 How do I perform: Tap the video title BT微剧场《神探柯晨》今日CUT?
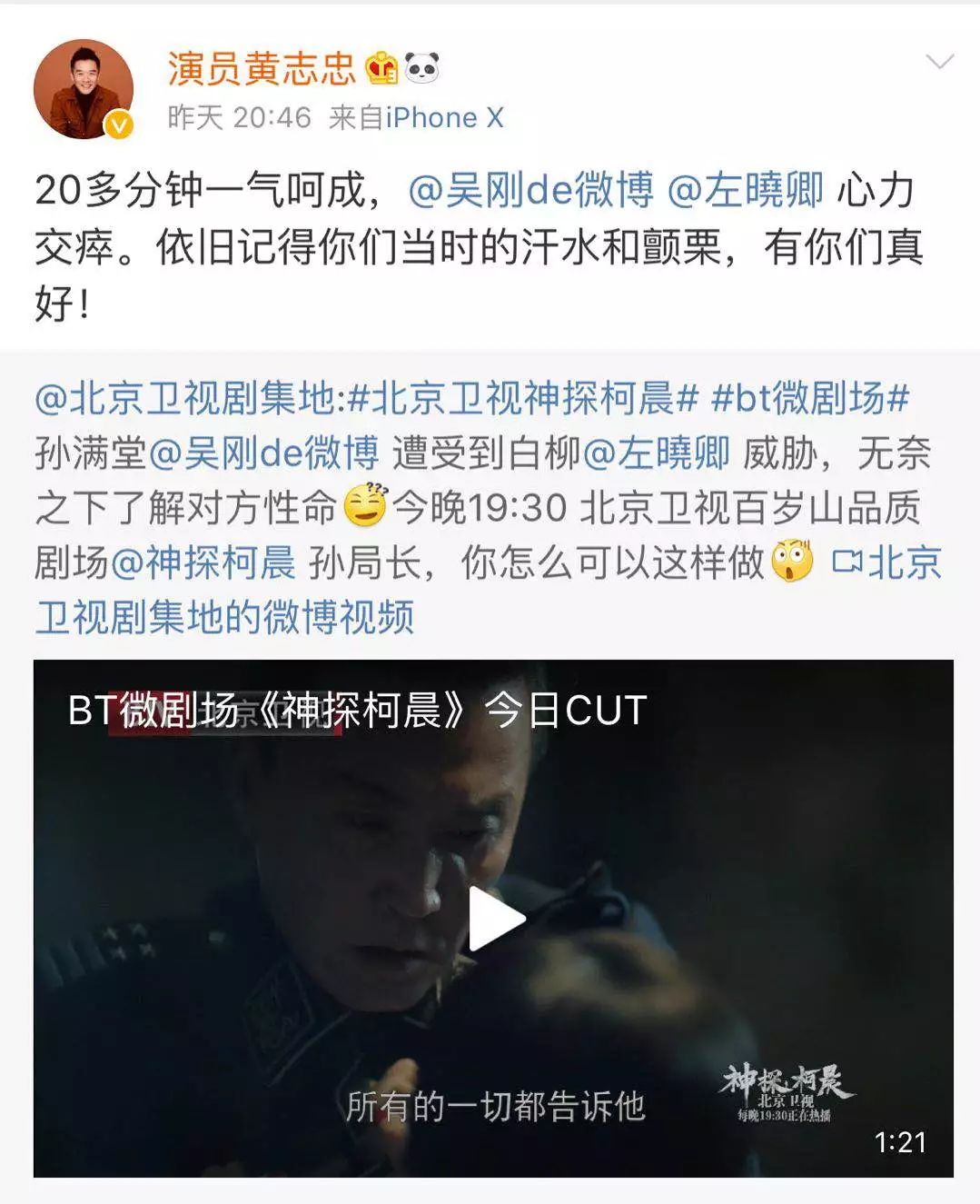coord(357,711)
